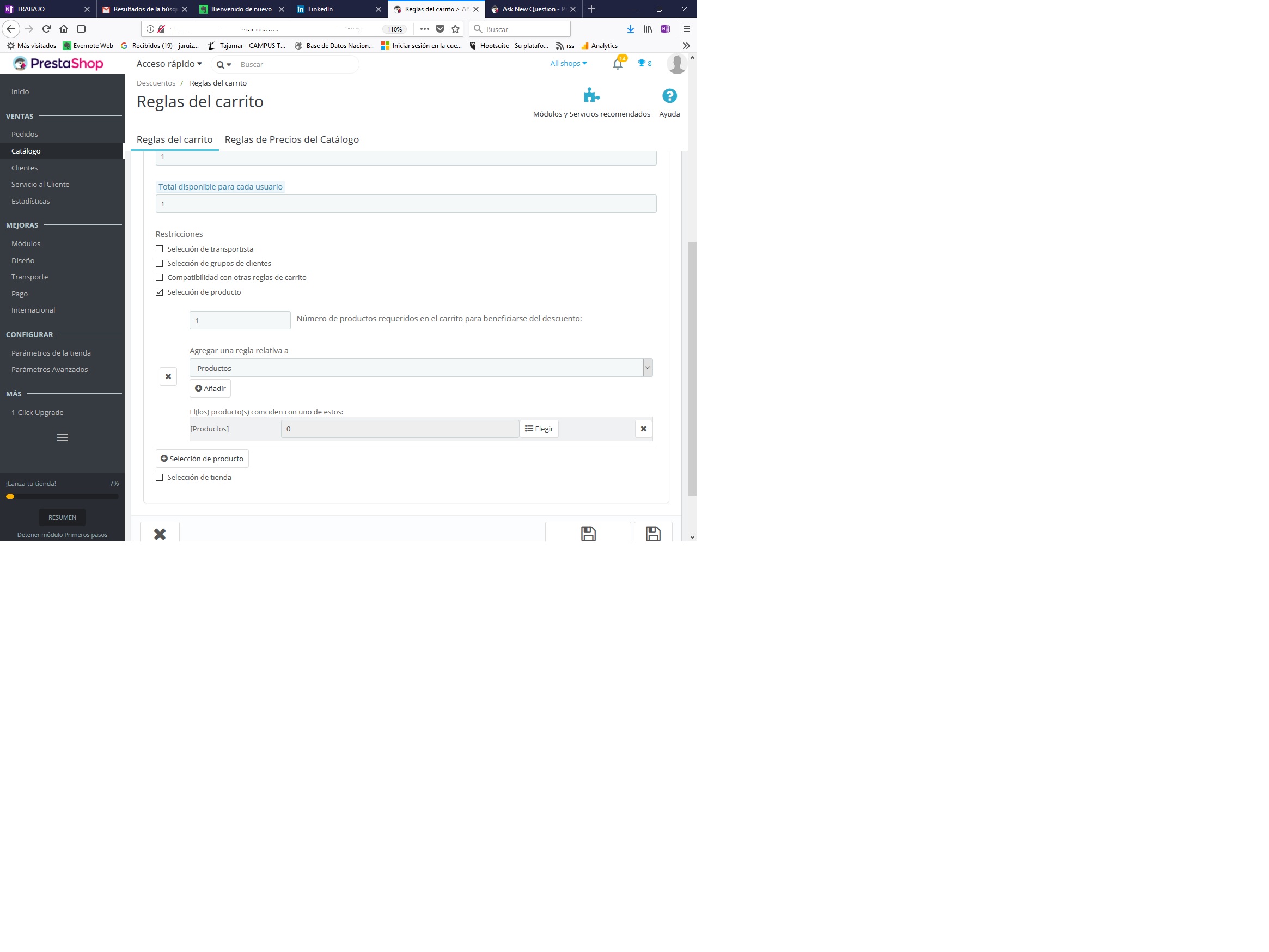Click the cancel X button at bottom
The width and height of the screenshot is (1269, 952).
click(x=160, y=534)
